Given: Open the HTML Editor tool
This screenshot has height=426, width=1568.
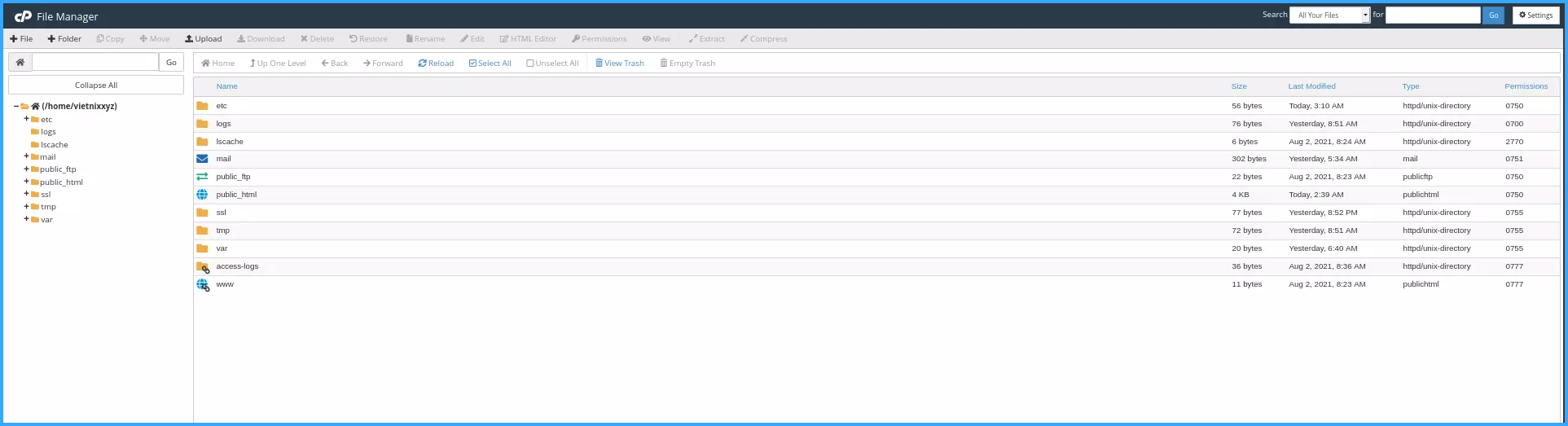Looking at the screenshot, I should [528, 39].
